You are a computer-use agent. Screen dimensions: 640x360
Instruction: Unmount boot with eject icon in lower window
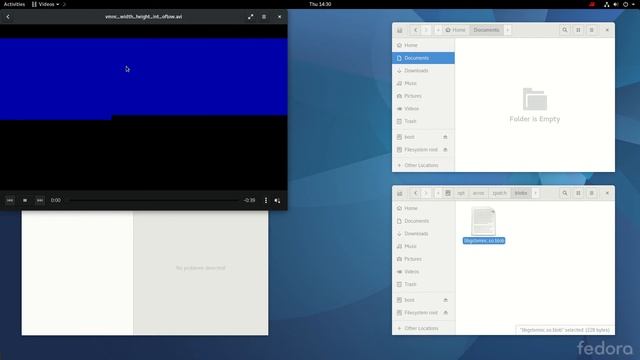445,300
